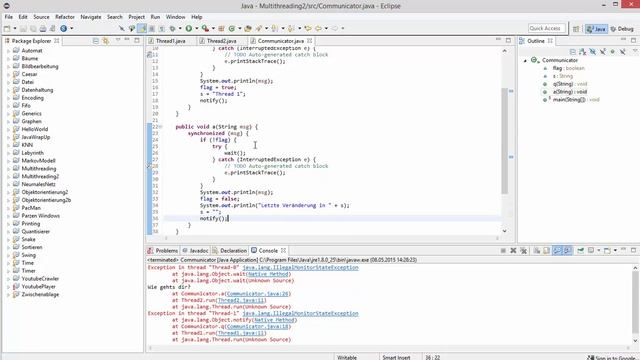Expand the PacMan project node
This screenshot has width=640, height=360.
pyautogui.click(x=8, y=208)
